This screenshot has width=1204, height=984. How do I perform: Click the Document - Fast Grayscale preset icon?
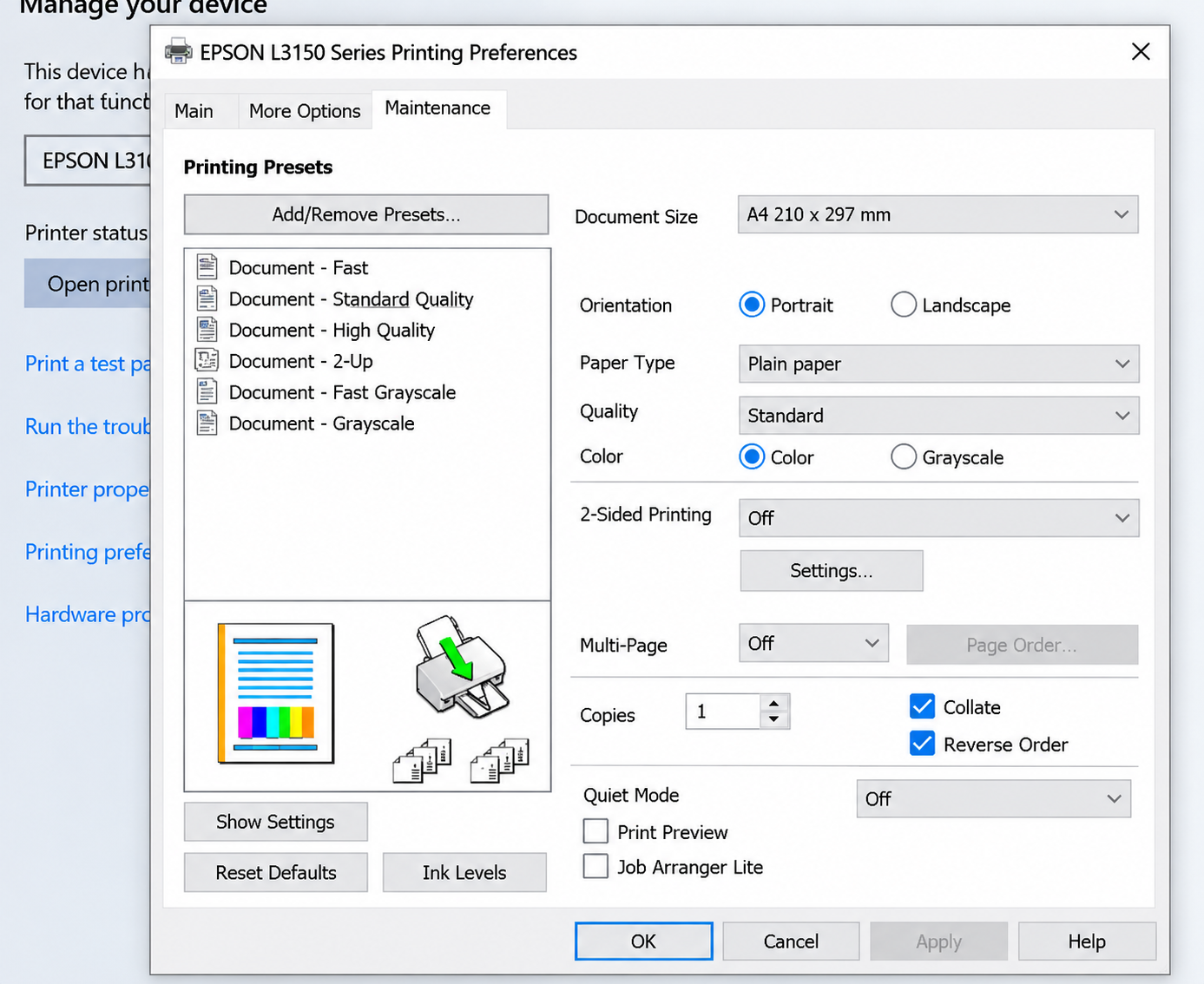tap(207, 392)
